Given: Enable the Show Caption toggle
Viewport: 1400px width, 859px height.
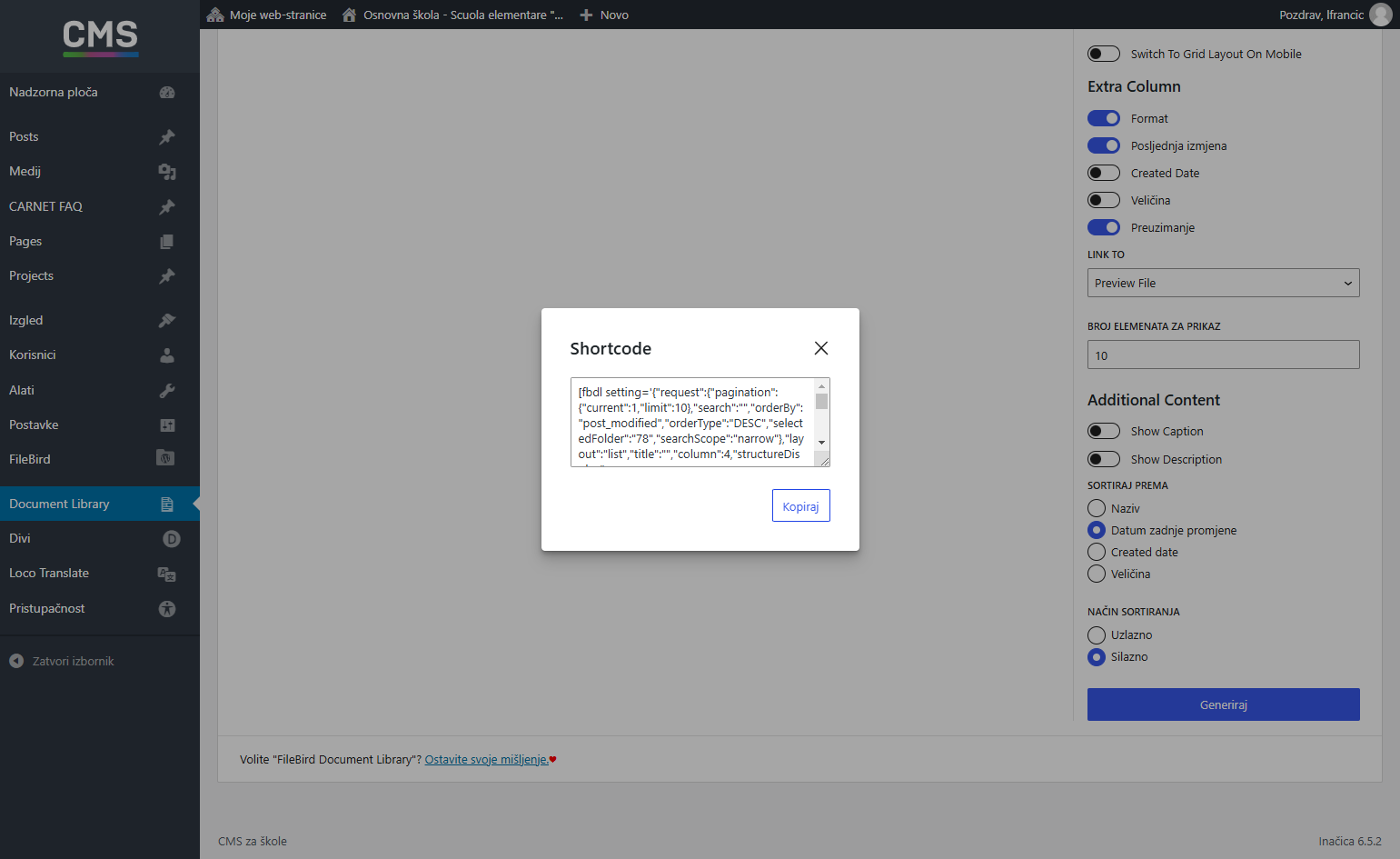Looking at the screenshot, I should point(1104,431).
